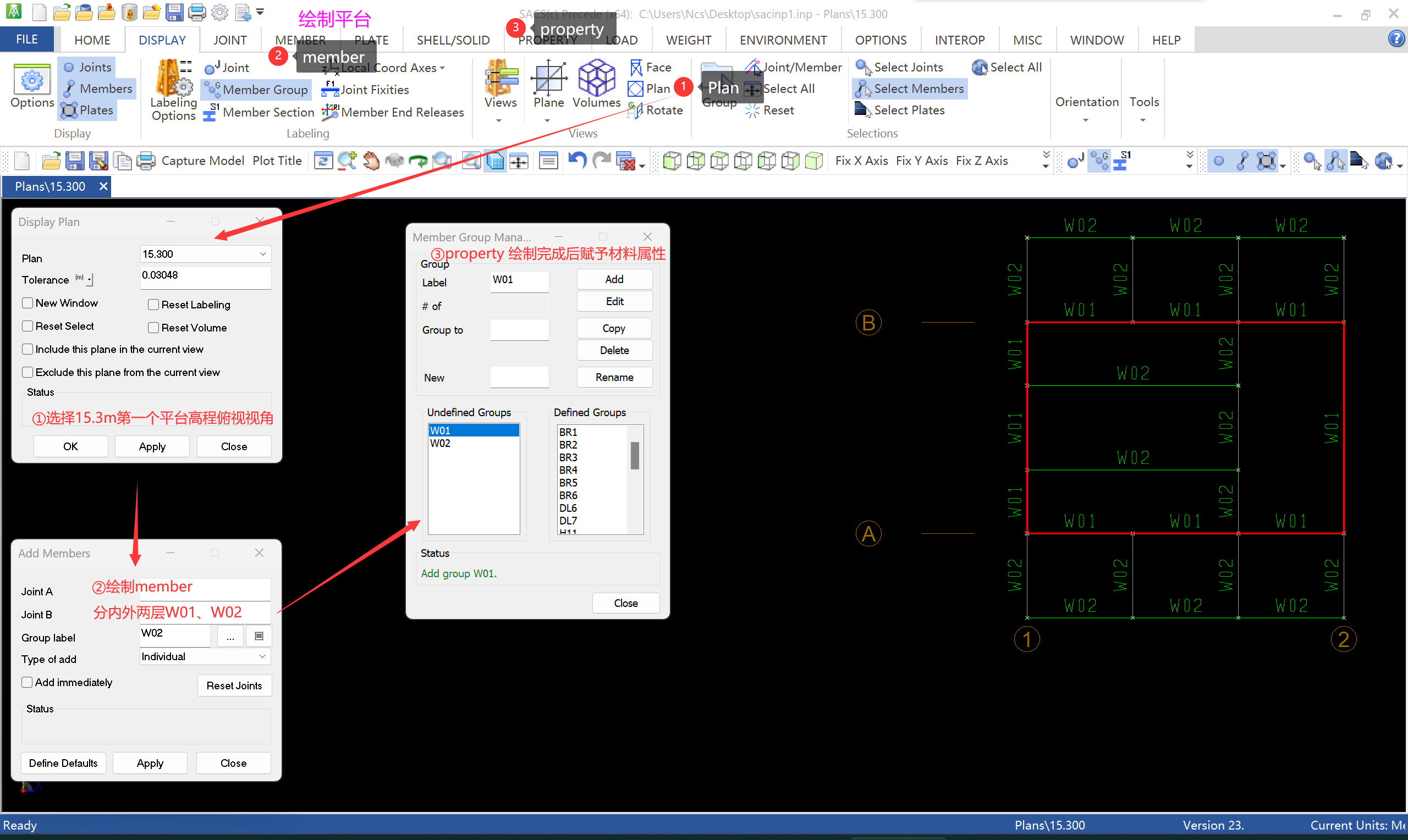
Task: Click the Undo arrow in toolbar
Action: point(577,161)
